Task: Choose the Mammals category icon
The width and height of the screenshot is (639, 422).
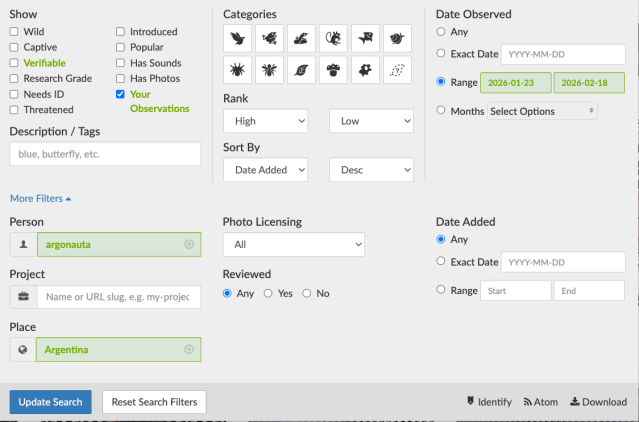Action: (x=333, y=38)
